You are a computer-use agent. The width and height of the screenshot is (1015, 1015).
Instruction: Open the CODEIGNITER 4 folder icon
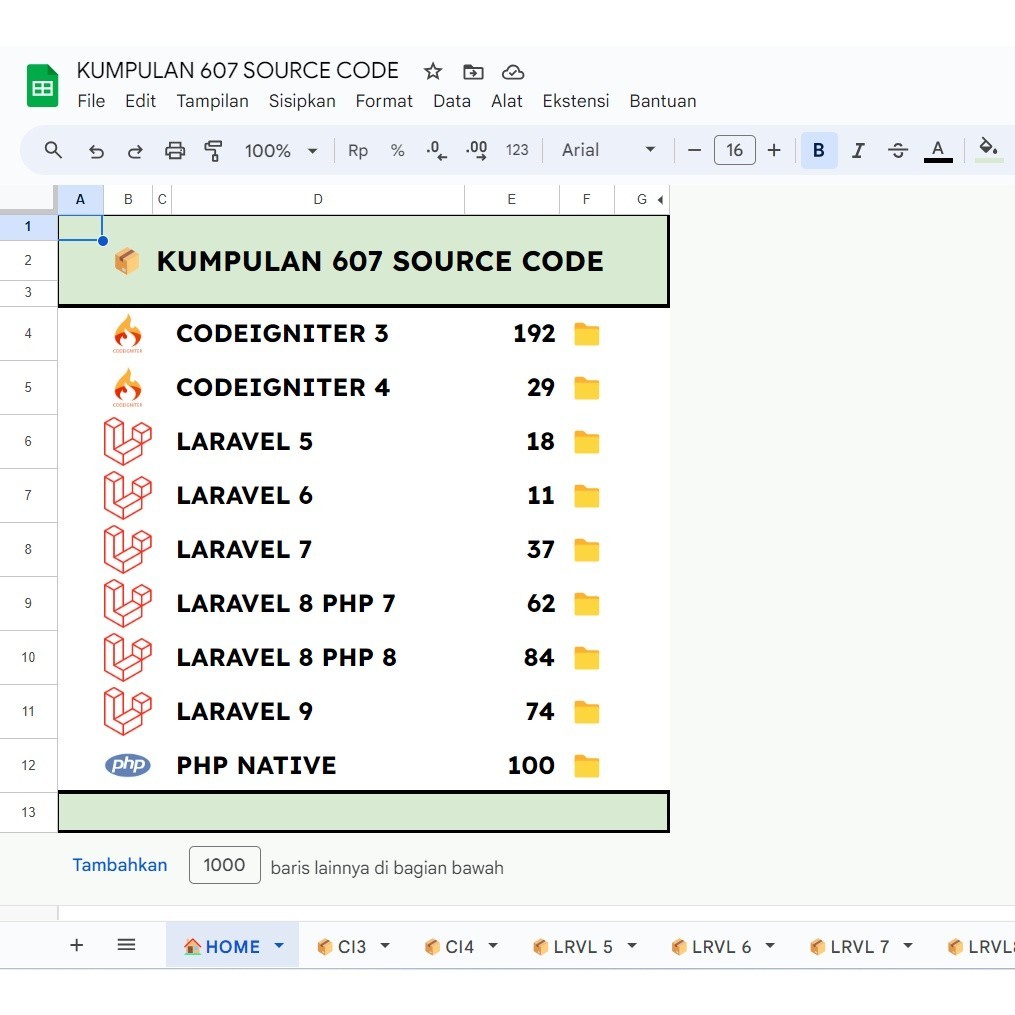(x=586, y=388)
